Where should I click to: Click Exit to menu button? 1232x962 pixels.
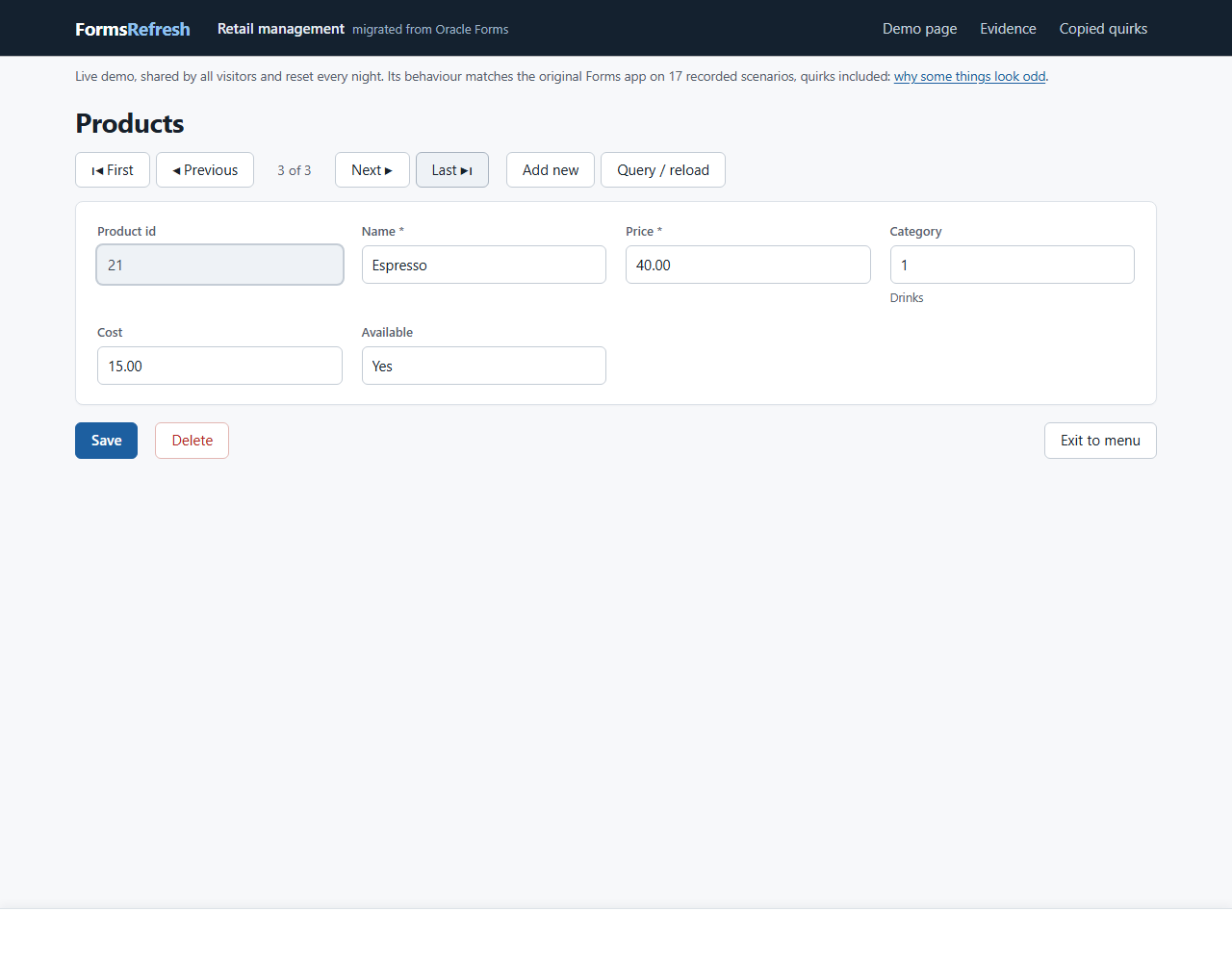(x=1100, y=441)
